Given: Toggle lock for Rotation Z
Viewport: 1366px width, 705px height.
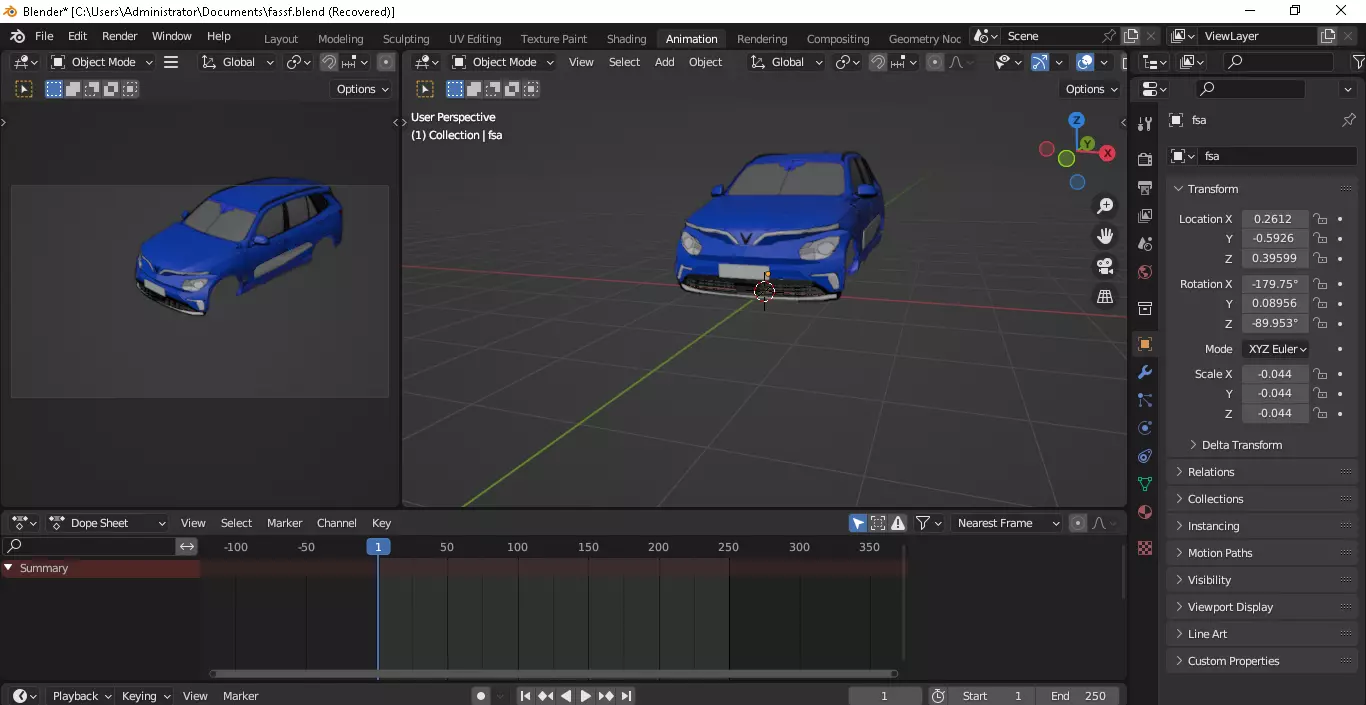Looking at the screenshot, I should point(1320,324).
